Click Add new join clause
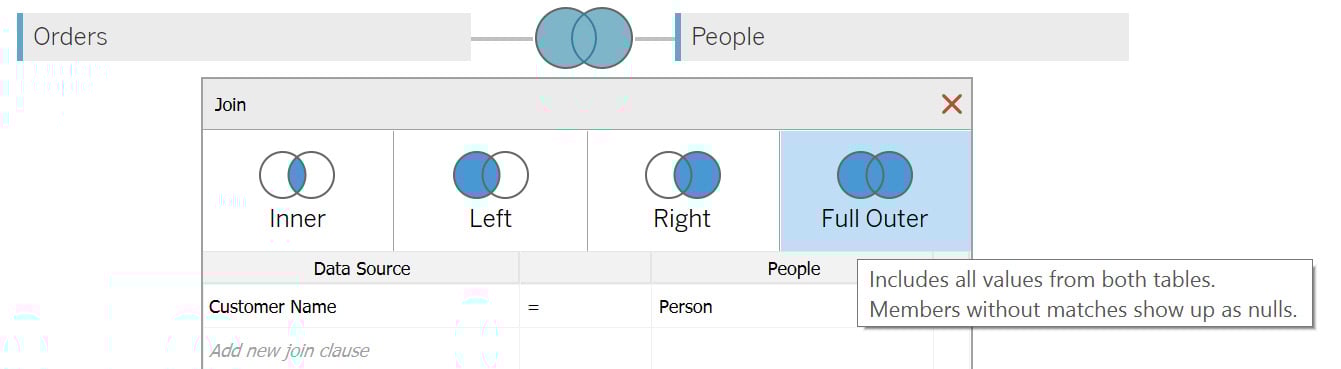The width and height of the screenshot is (1341, 369). coord(289,351)
